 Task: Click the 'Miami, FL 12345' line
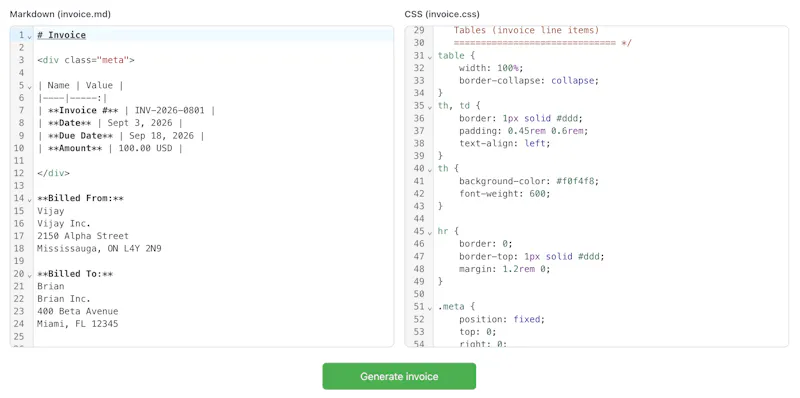pyautogui.click(x=78, y=324)
